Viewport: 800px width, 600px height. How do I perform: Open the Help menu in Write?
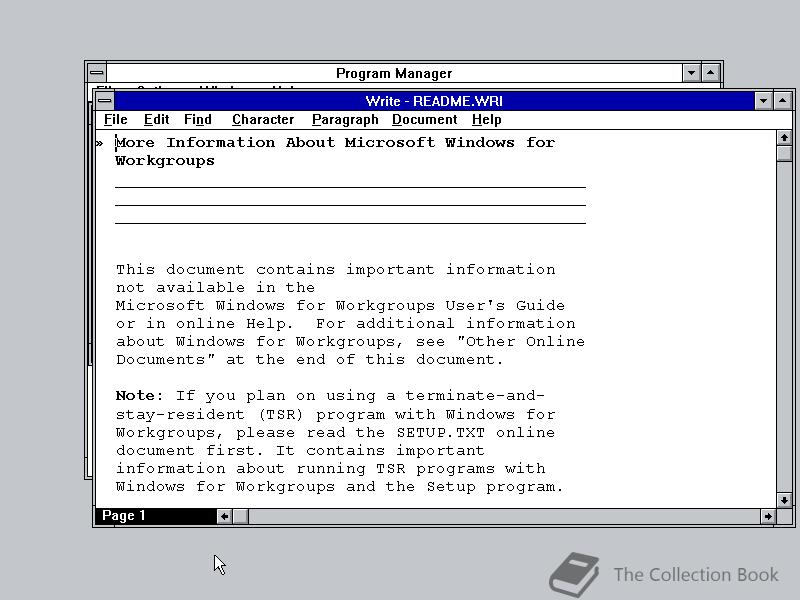486,119
